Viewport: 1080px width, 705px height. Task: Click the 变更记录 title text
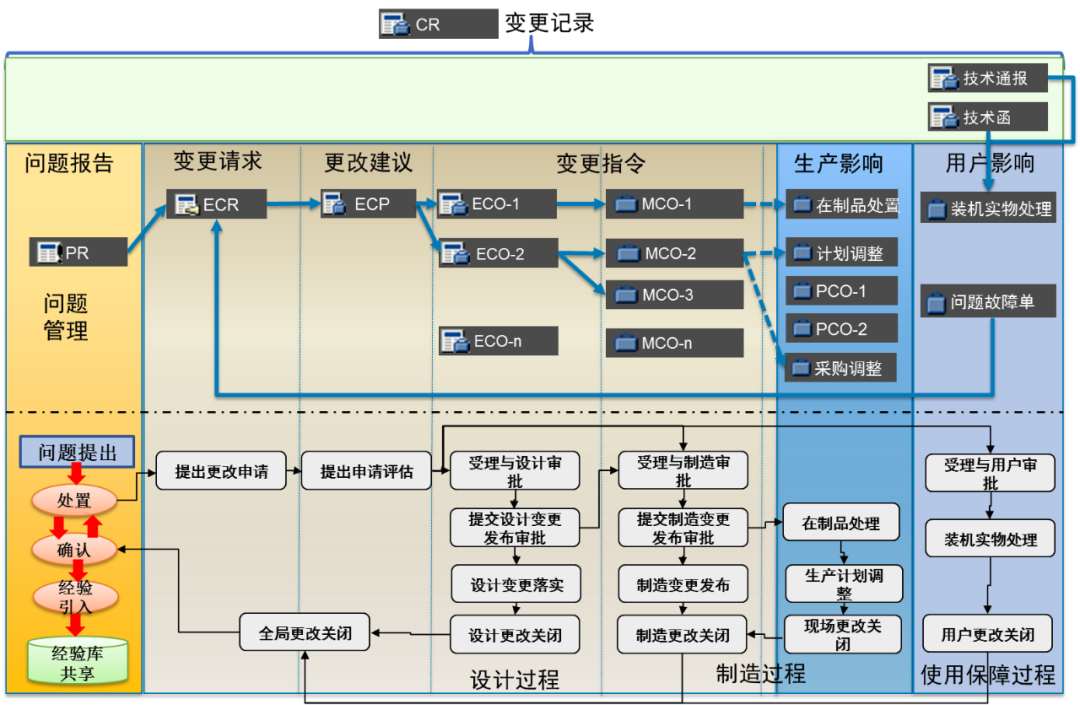[550, 23]
